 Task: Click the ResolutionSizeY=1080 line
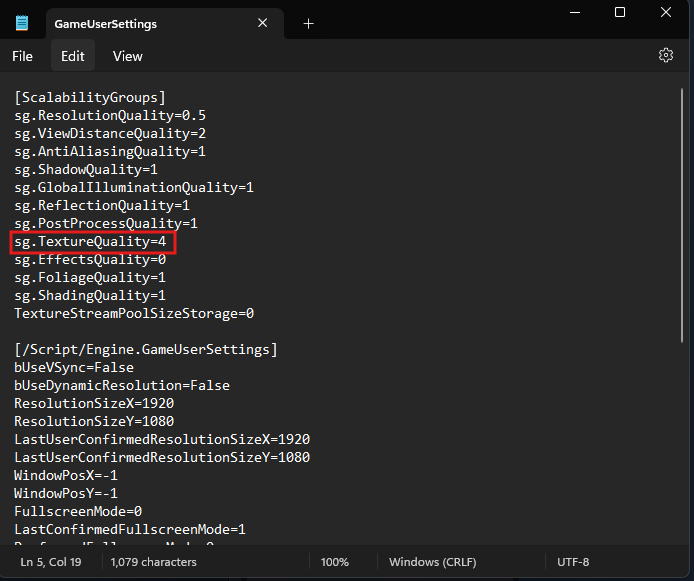94,422
